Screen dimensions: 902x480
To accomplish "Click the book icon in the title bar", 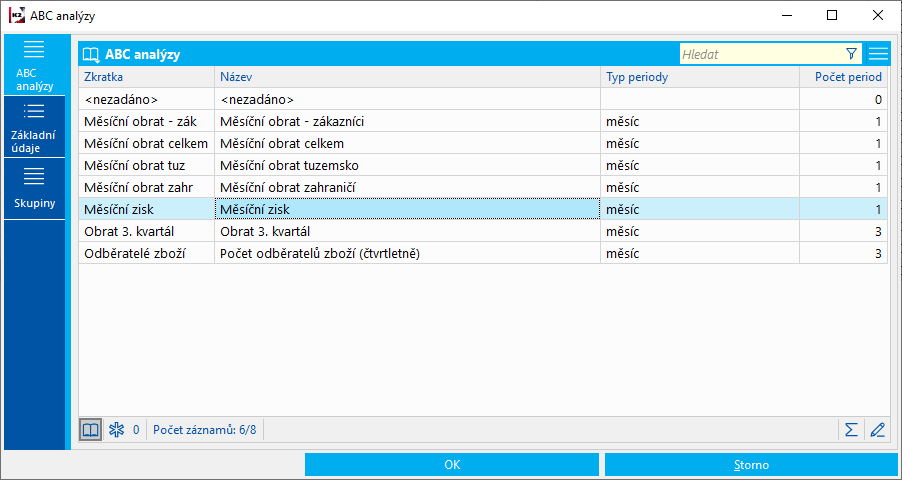I will tap(91, 55).
